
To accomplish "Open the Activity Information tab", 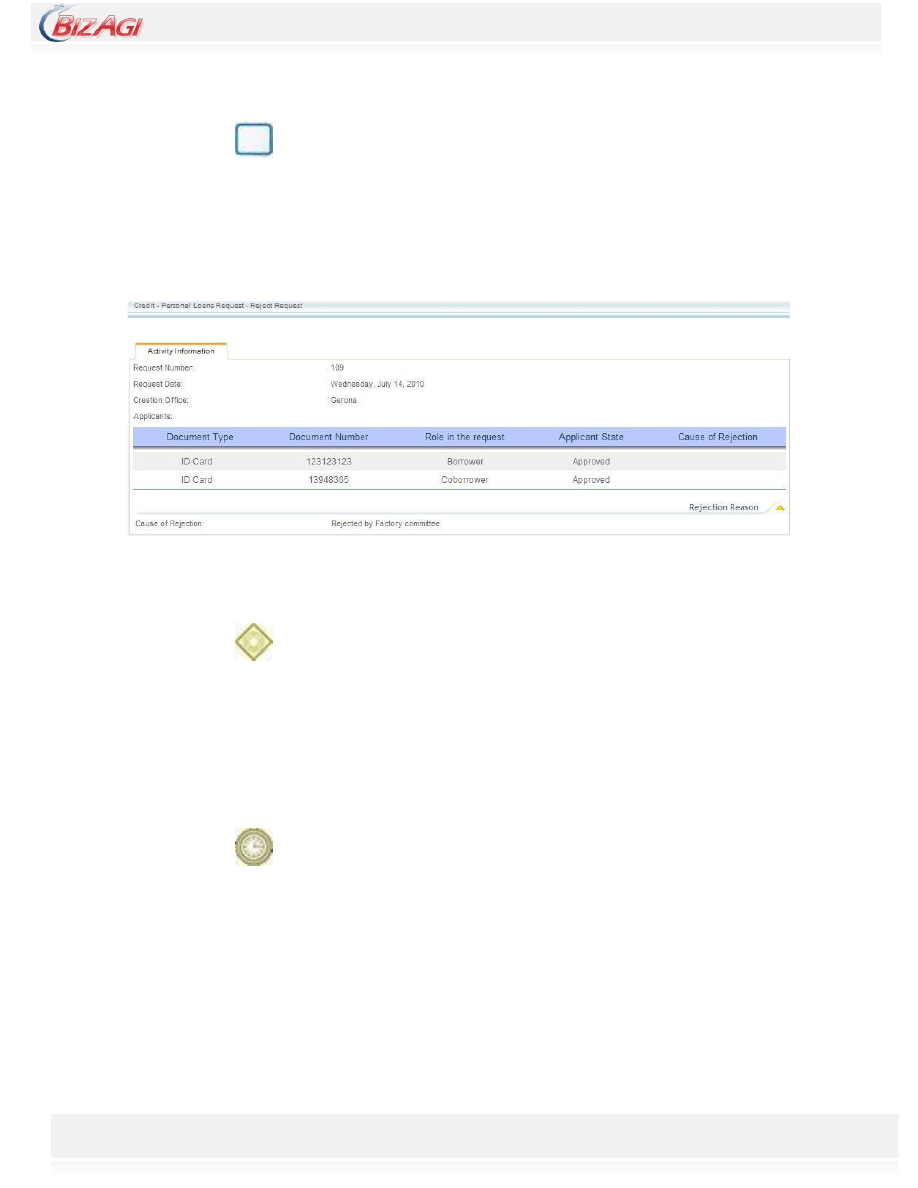I will [180, 351].
